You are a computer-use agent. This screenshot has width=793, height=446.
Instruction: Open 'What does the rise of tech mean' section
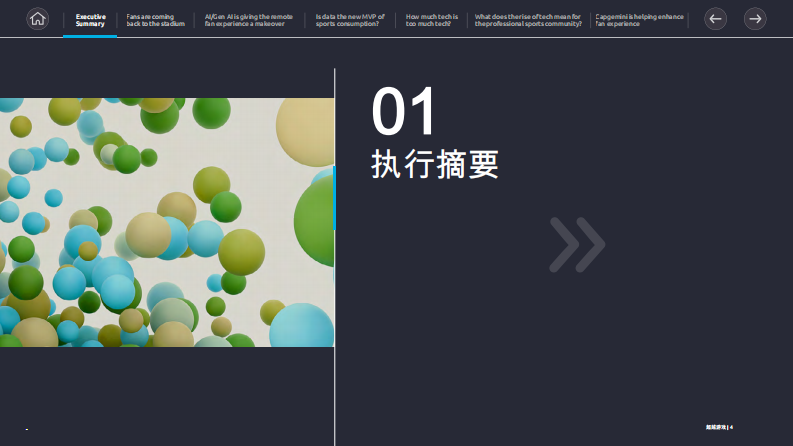[528, 20]
